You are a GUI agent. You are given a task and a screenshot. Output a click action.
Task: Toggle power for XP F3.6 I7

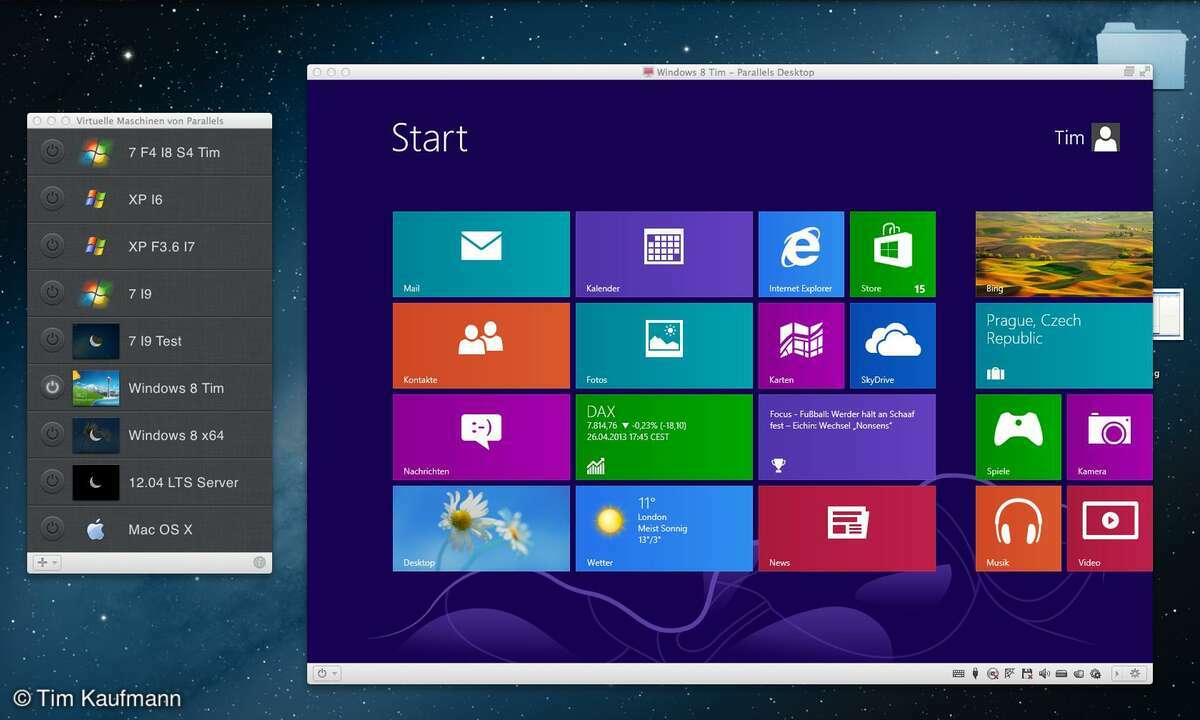click(x=52, y=246)
